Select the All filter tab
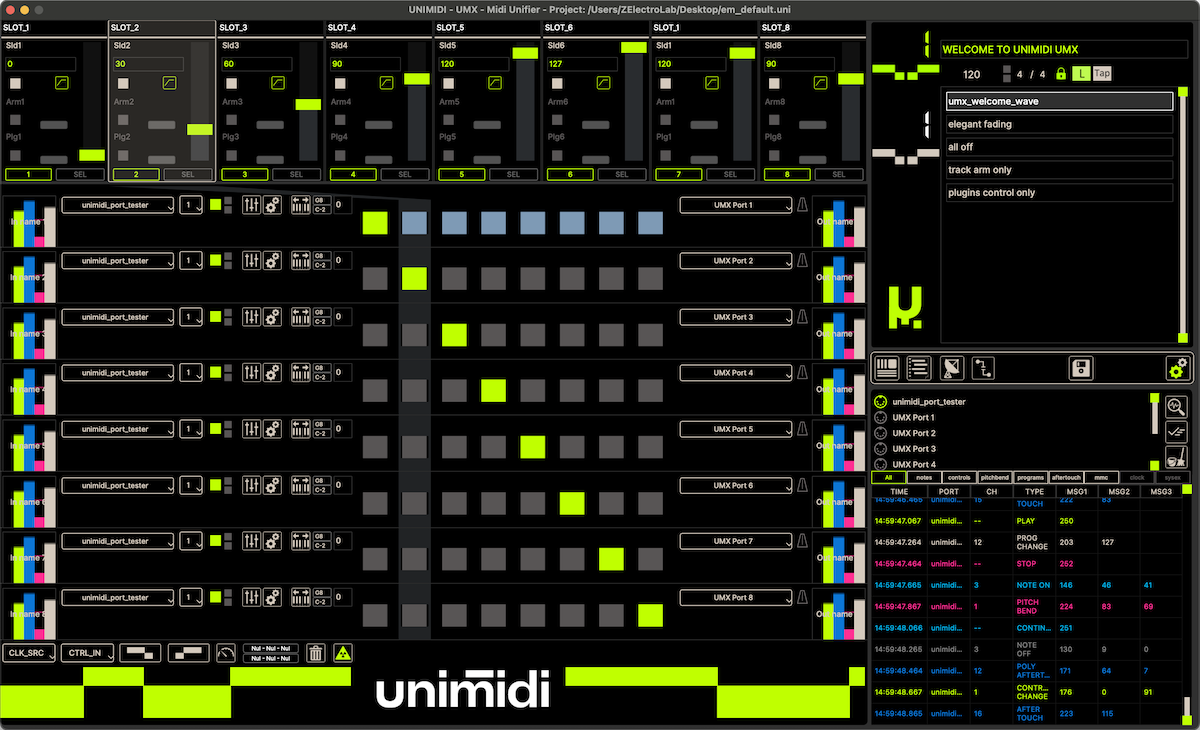 click(887, 478)
